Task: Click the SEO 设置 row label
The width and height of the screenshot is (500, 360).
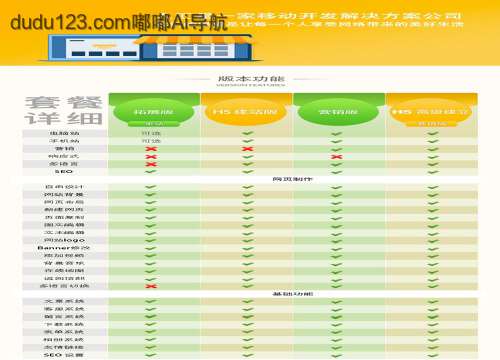Action: pyautogui.click(x=64, y=355)
